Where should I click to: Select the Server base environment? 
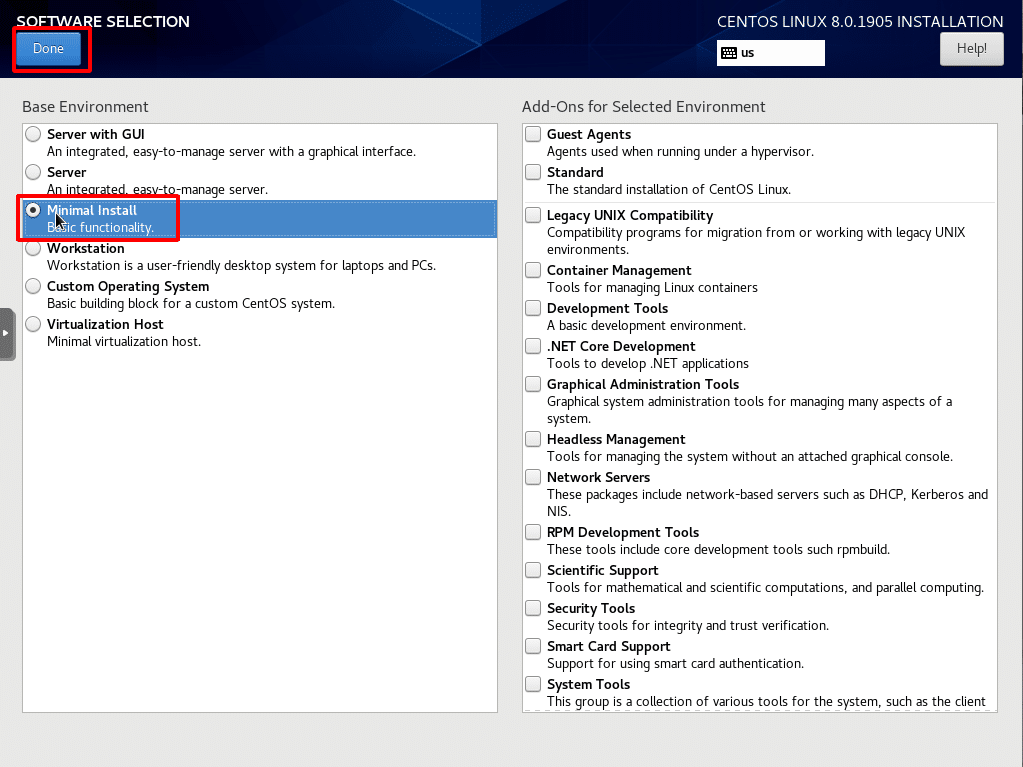coord(33,172)
